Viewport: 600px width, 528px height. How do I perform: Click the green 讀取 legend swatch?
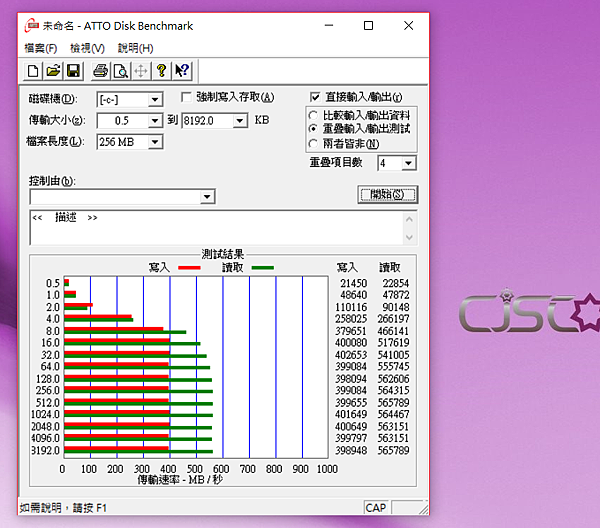(262, 267)
